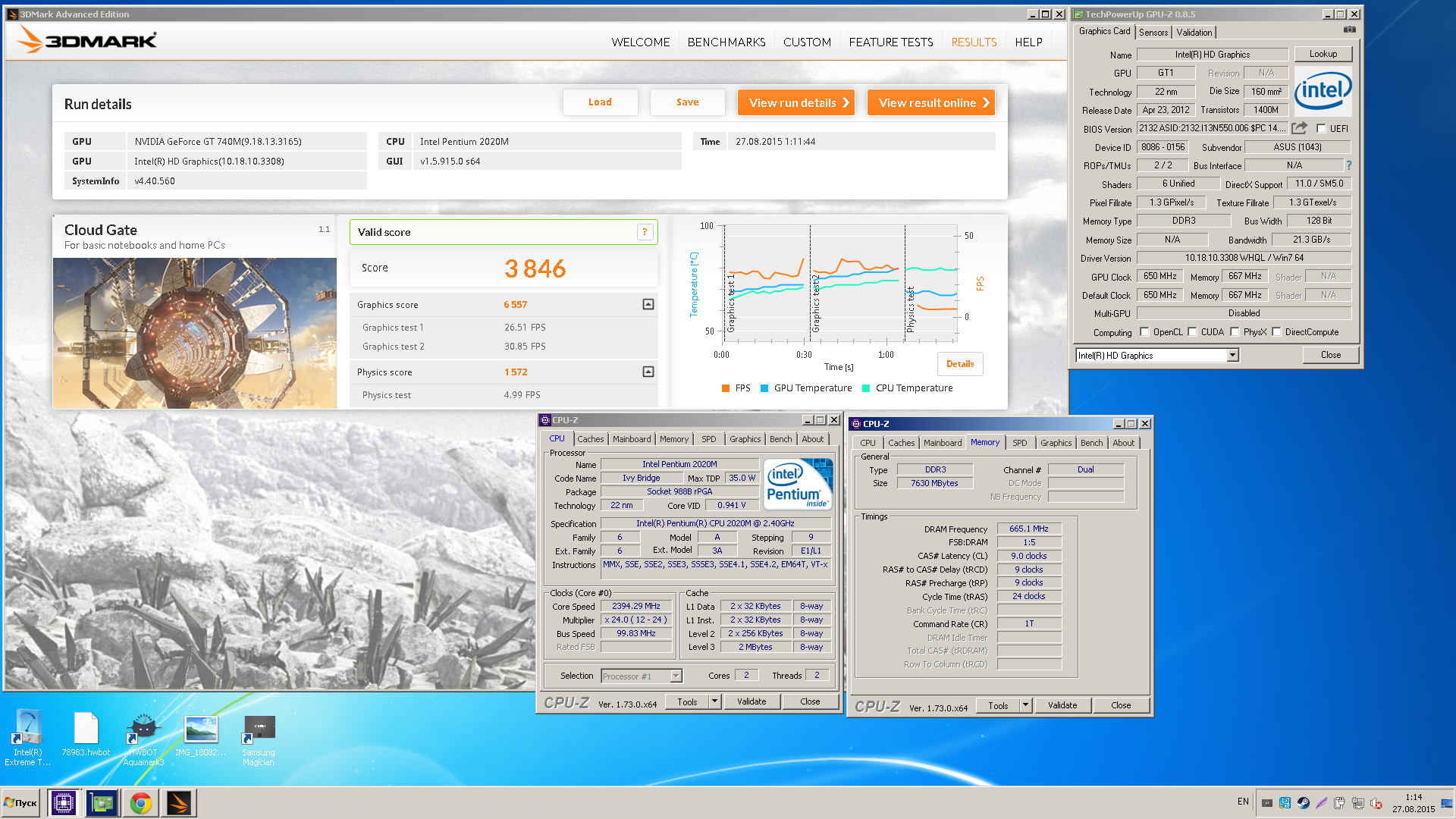Click the Steam icon in the system tray

(x=1304, y=802)
